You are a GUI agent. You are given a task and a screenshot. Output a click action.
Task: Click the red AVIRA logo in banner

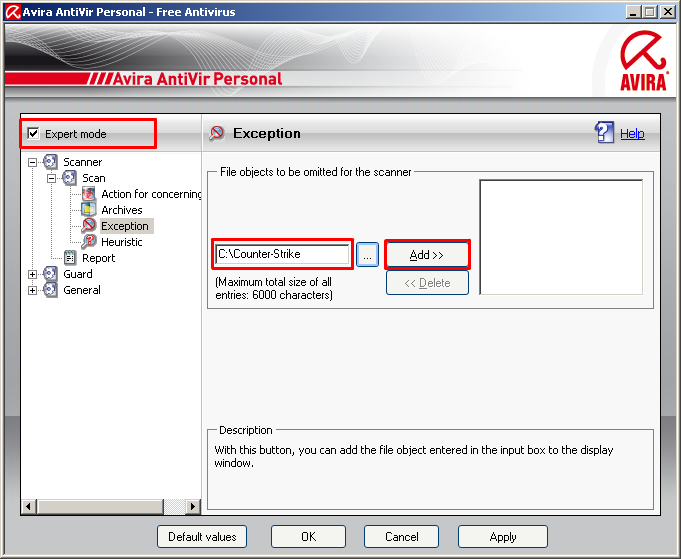pyautogui.click(x=643, y=61)
